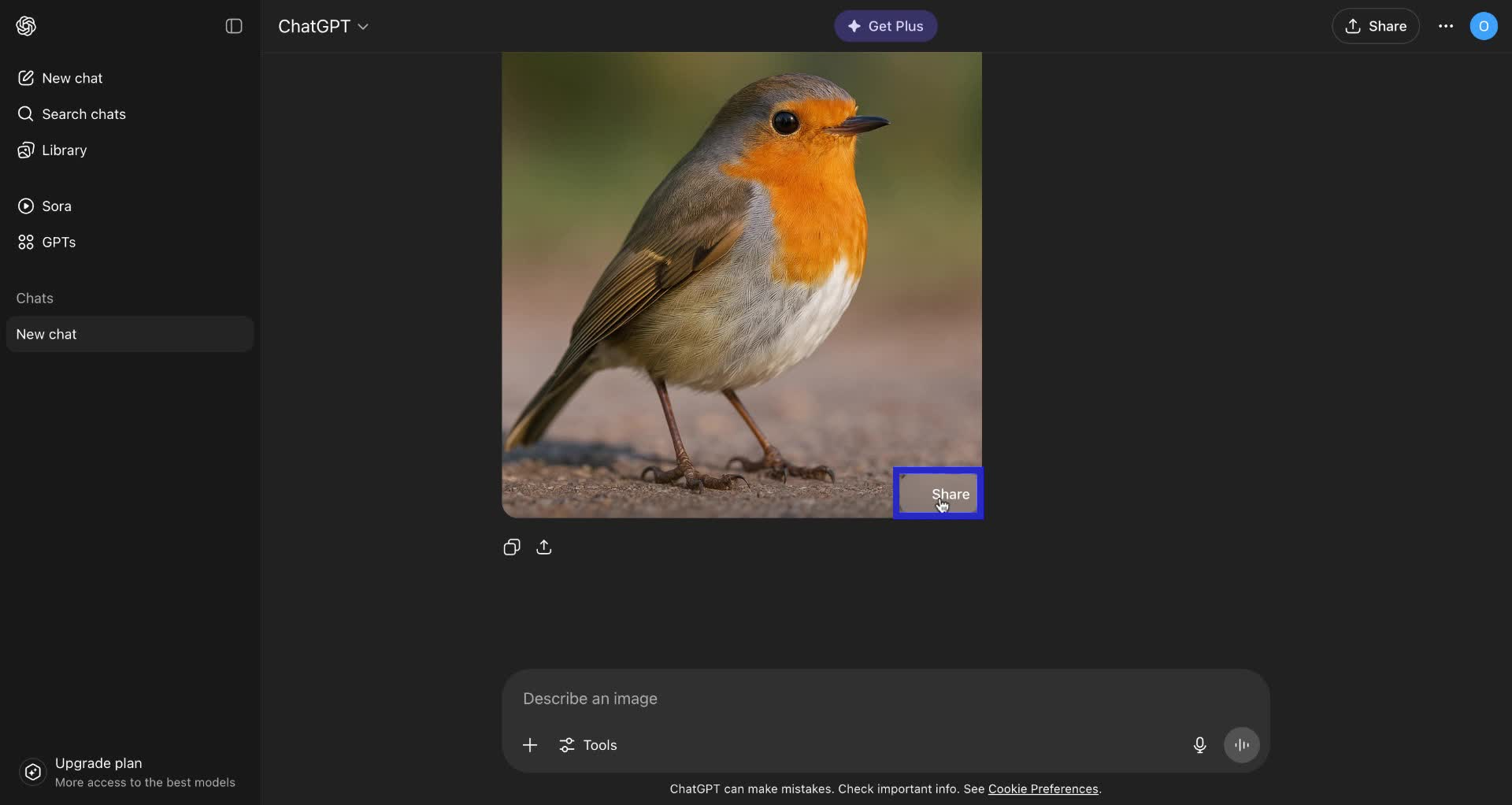Collapse the sidebar panel
Image resolution: width=1512 pixels, height=805 pixels.
pos(234,26)
